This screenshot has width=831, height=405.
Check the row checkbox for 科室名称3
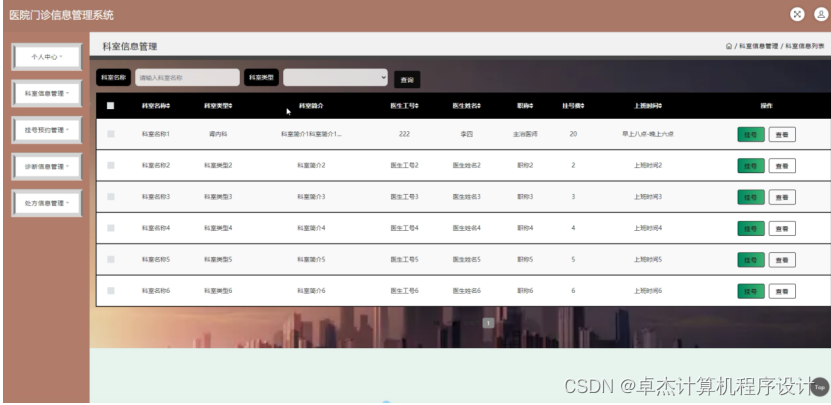(110, 197)
